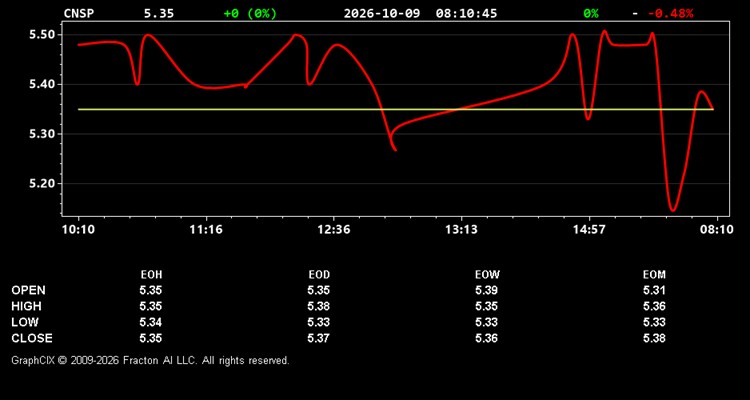
Task: Click the EOH CLOSE value 5.35
Action: [x=151, y=338]
